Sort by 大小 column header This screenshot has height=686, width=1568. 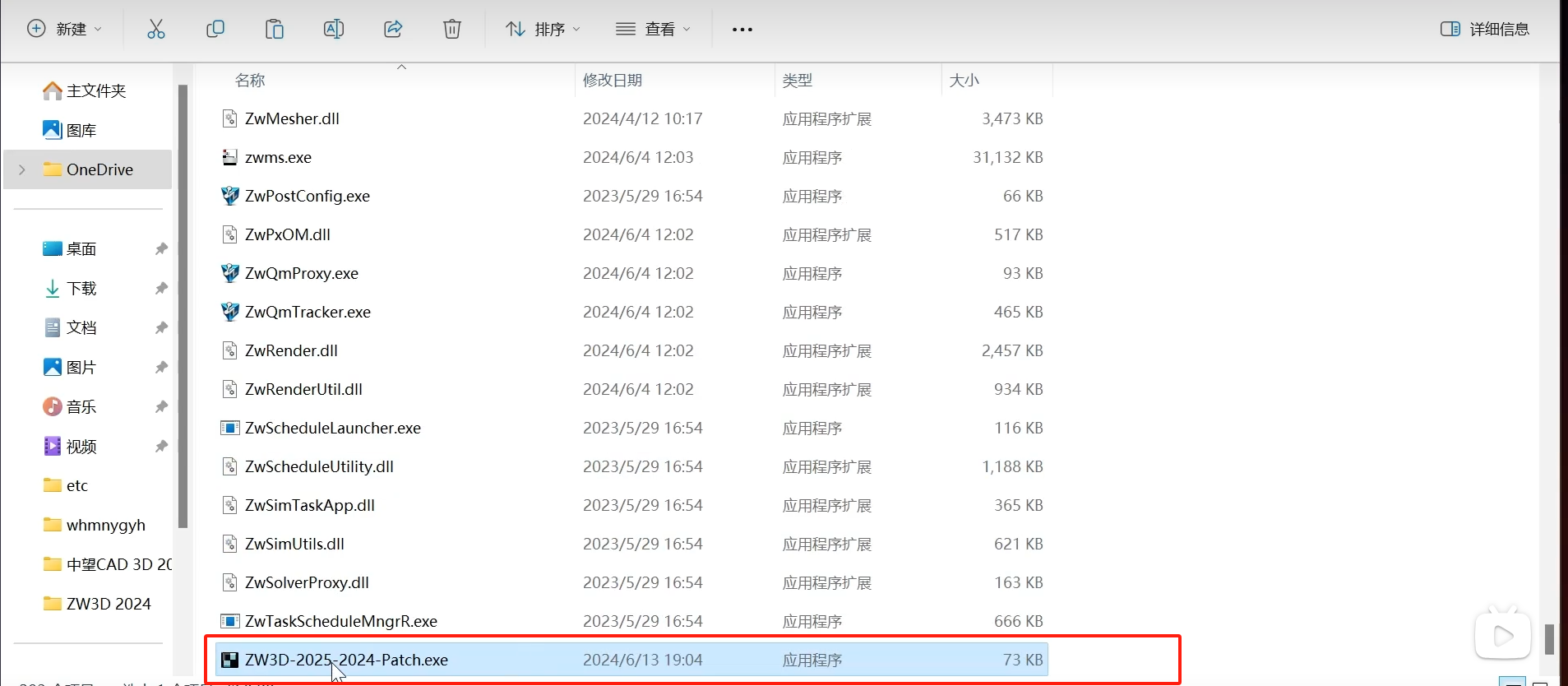(x=964, y=80)
